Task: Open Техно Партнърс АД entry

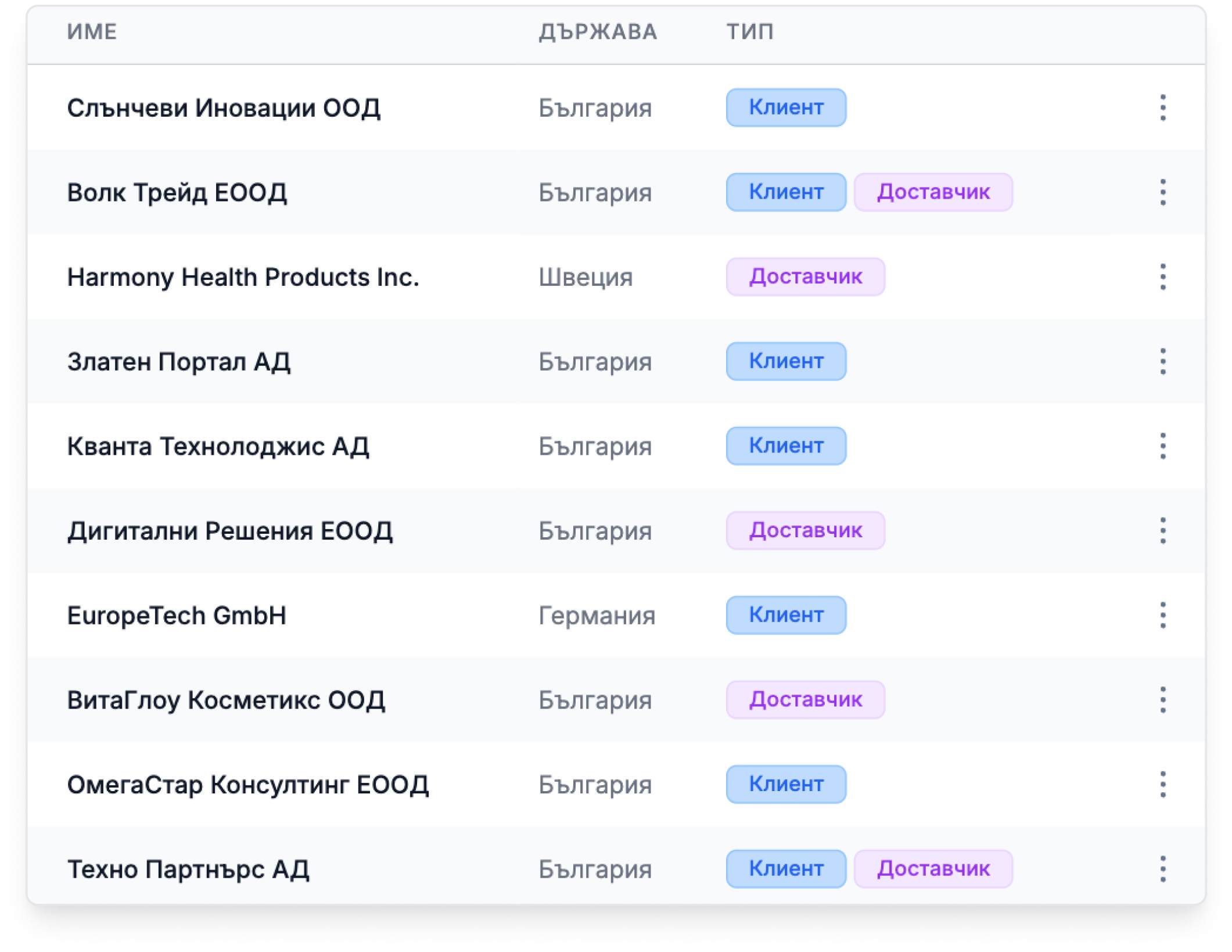Action: [x=188, y=870]
